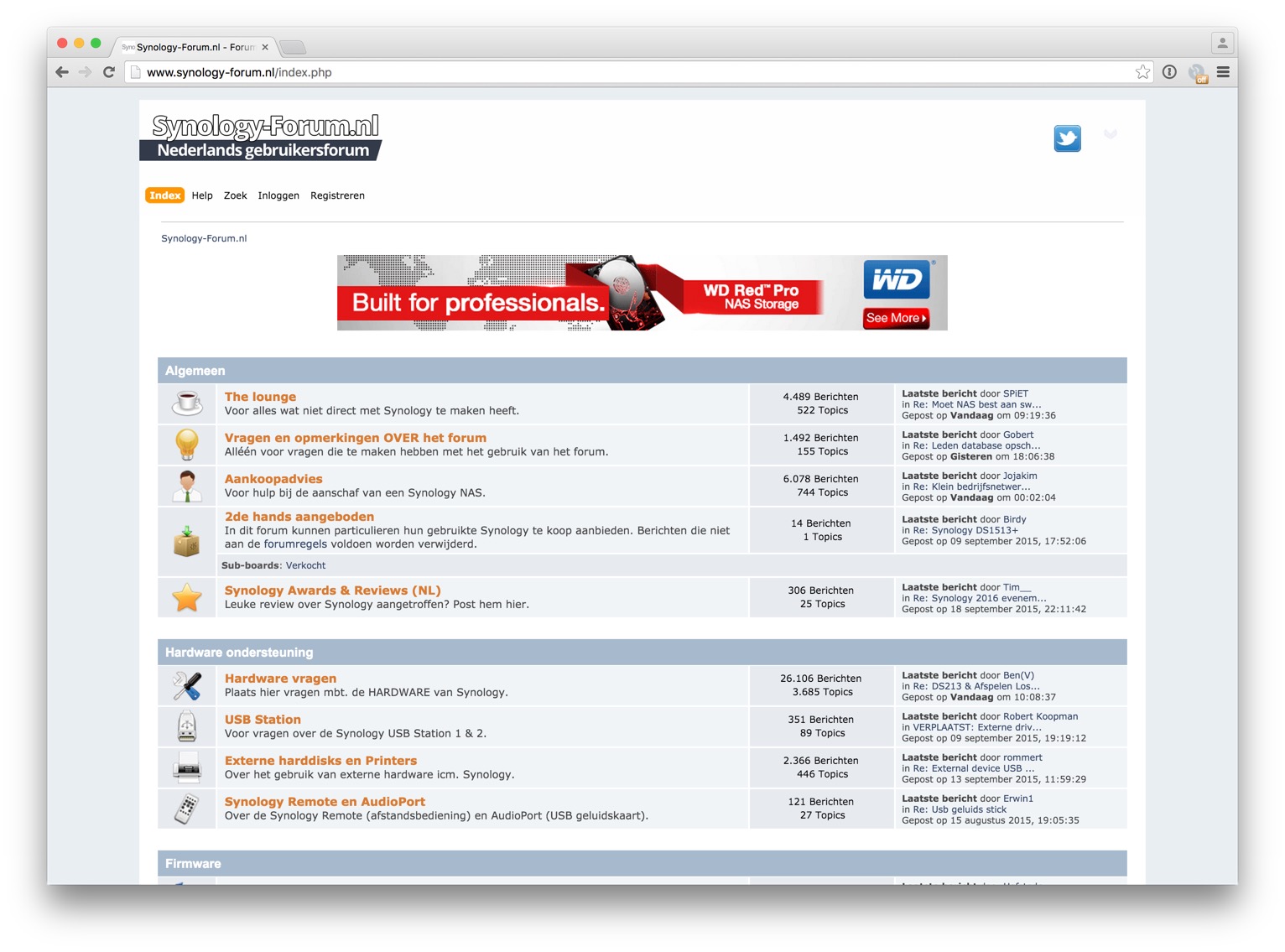Bookmark the page using the star icon

(x=1142, y=72)
